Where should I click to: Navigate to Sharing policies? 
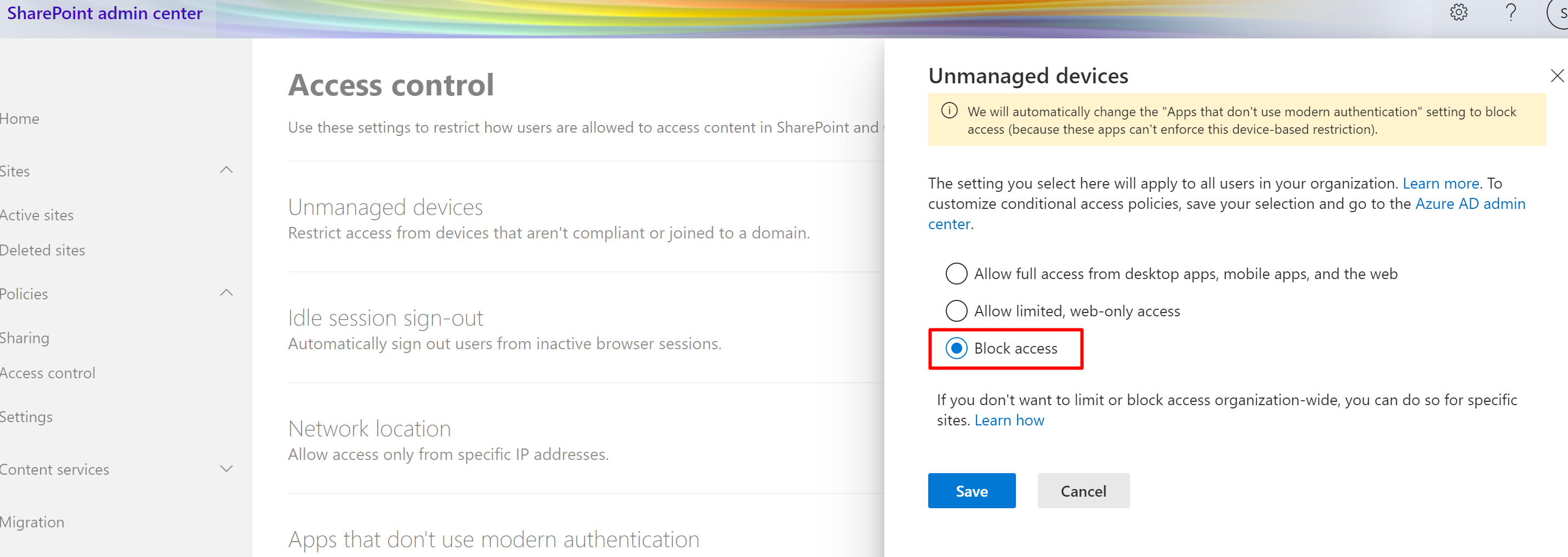pyautogui.click(x=24, y=338)
